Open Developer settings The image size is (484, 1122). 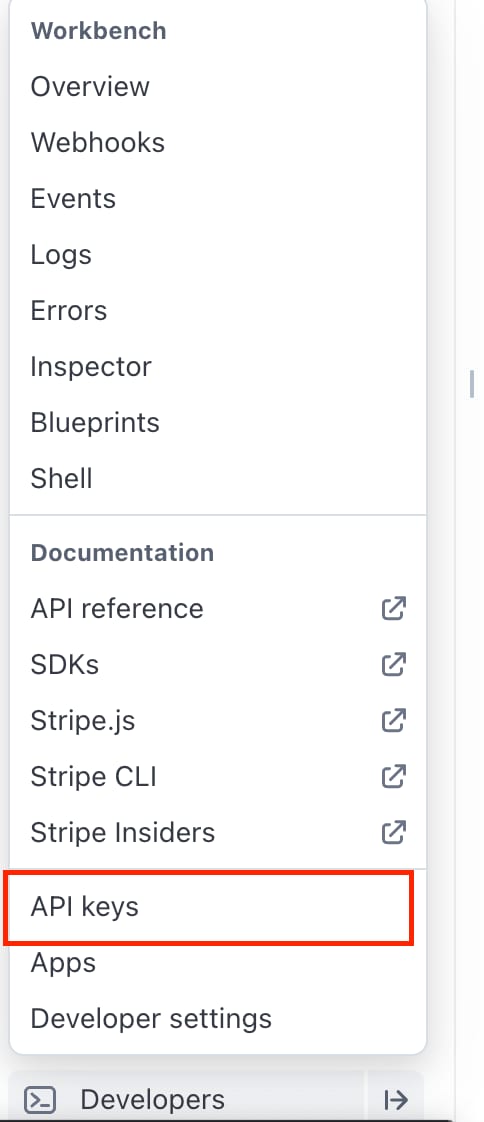[x=218, y=1018]
